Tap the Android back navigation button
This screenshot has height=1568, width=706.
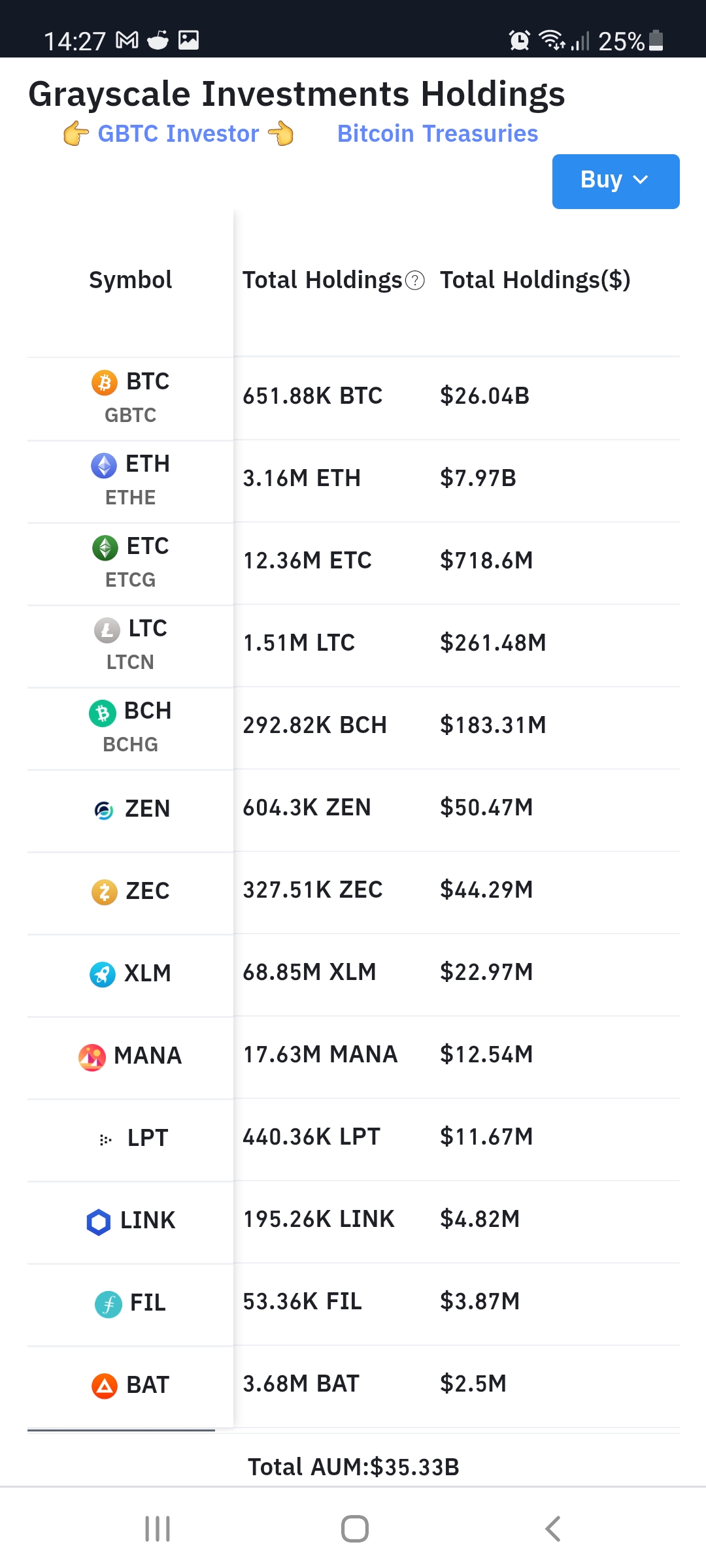click(552, 1529)
